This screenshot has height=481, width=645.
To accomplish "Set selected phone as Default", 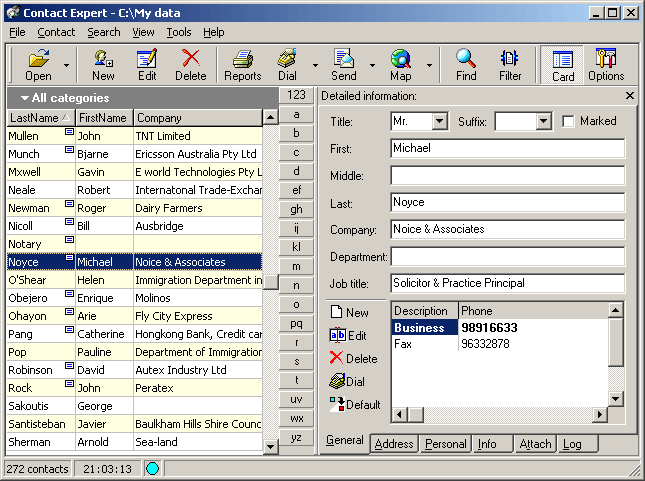I will coord(355,404).
